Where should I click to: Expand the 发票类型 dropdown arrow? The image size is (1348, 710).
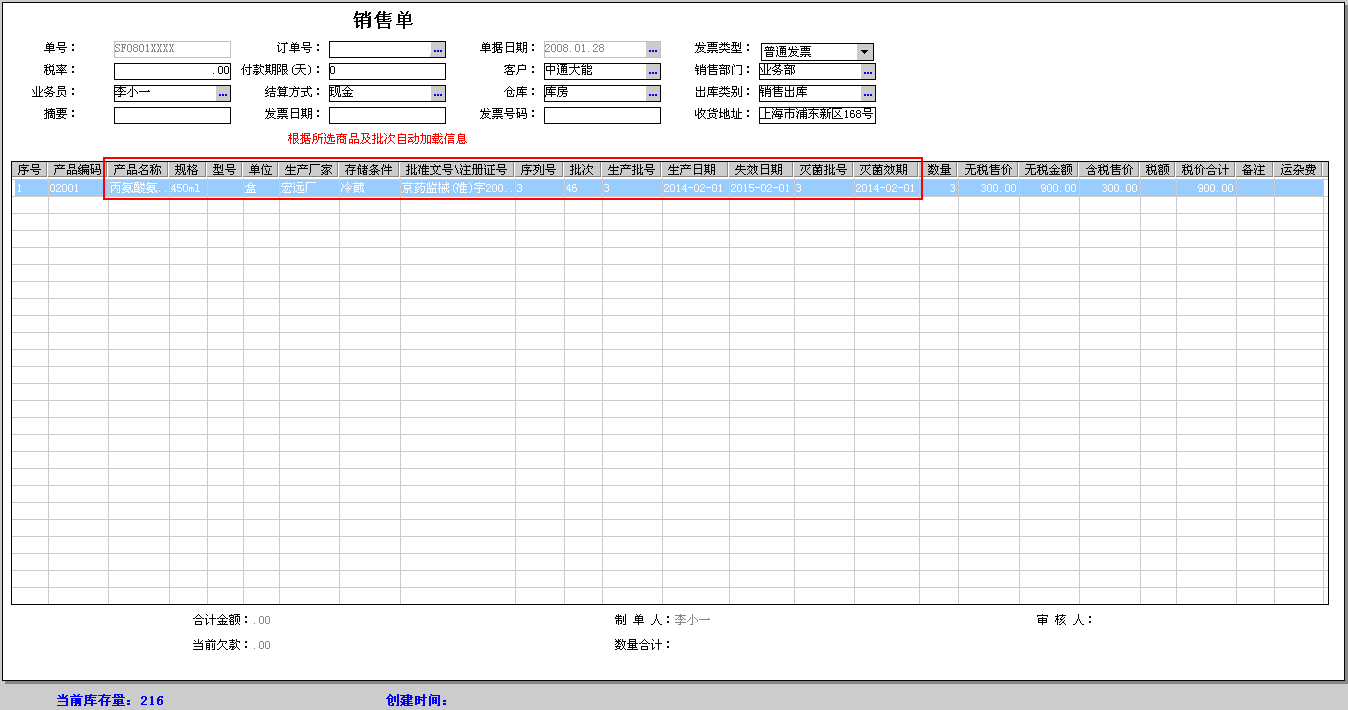pos(865,52)
